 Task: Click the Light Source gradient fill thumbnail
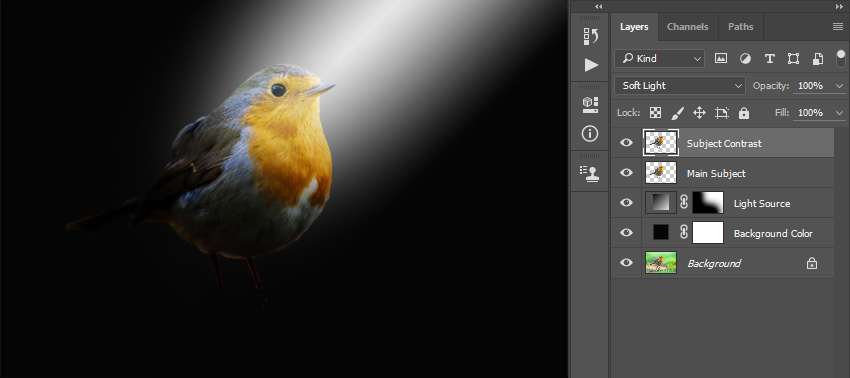[660, 203]
